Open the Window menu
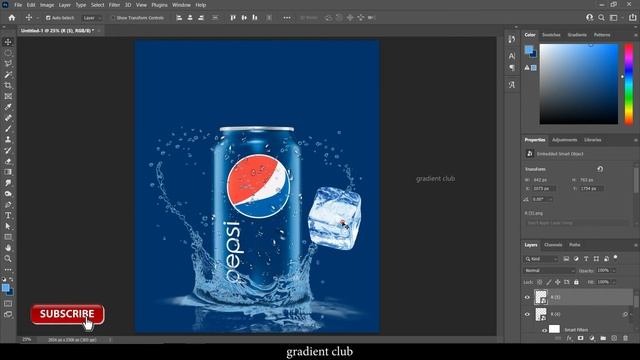 pos(181,5)
